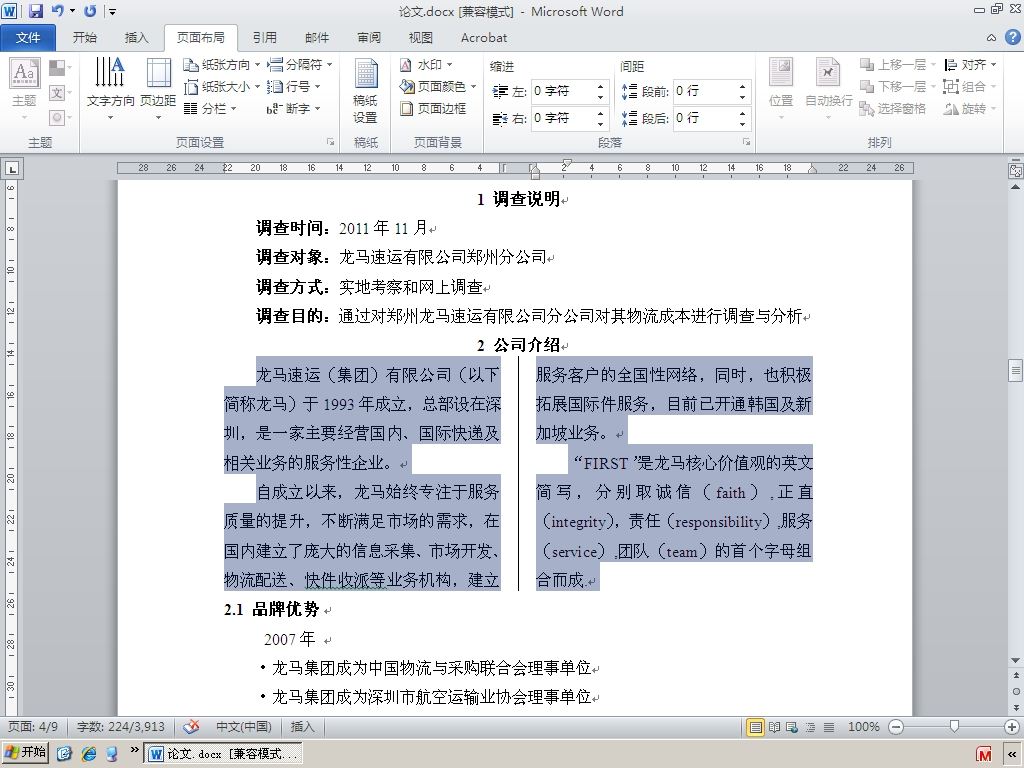This screenshot has height=768, width=1024.
Task: Click the 下移一层 send backward button
Action: pyautogui.click(x=898, y=86)
